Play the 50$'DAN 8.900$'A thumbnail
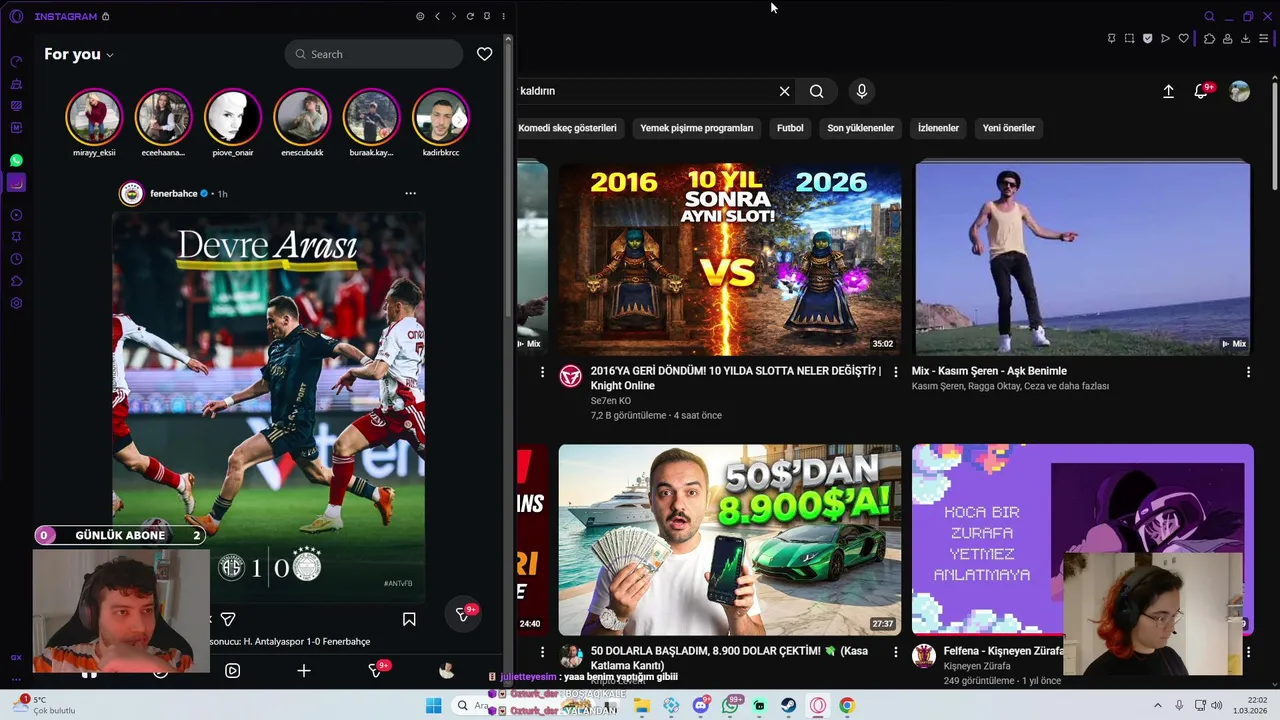 coord(730,540)
